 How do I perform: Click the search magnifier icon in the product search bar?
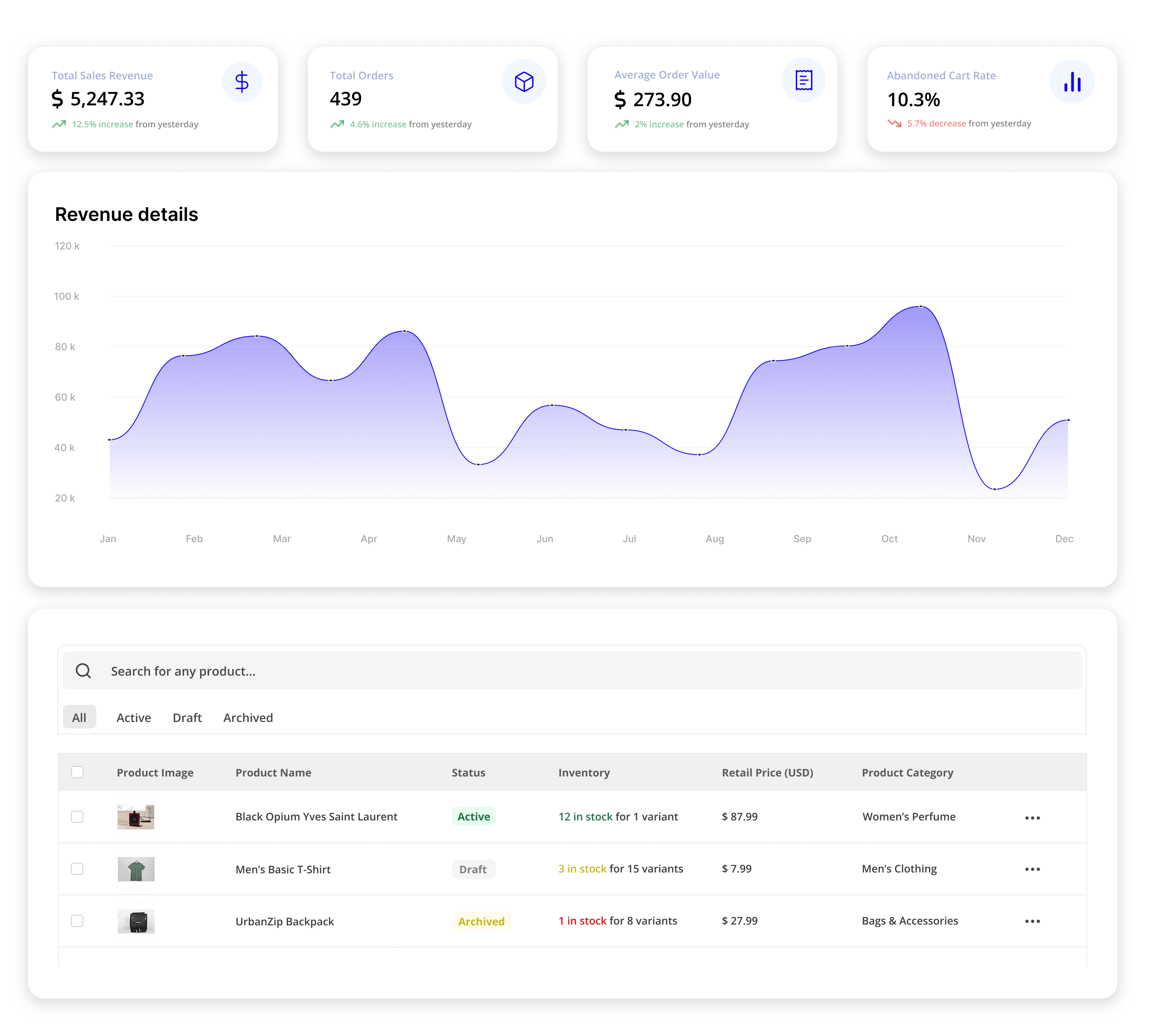[84, 671]
